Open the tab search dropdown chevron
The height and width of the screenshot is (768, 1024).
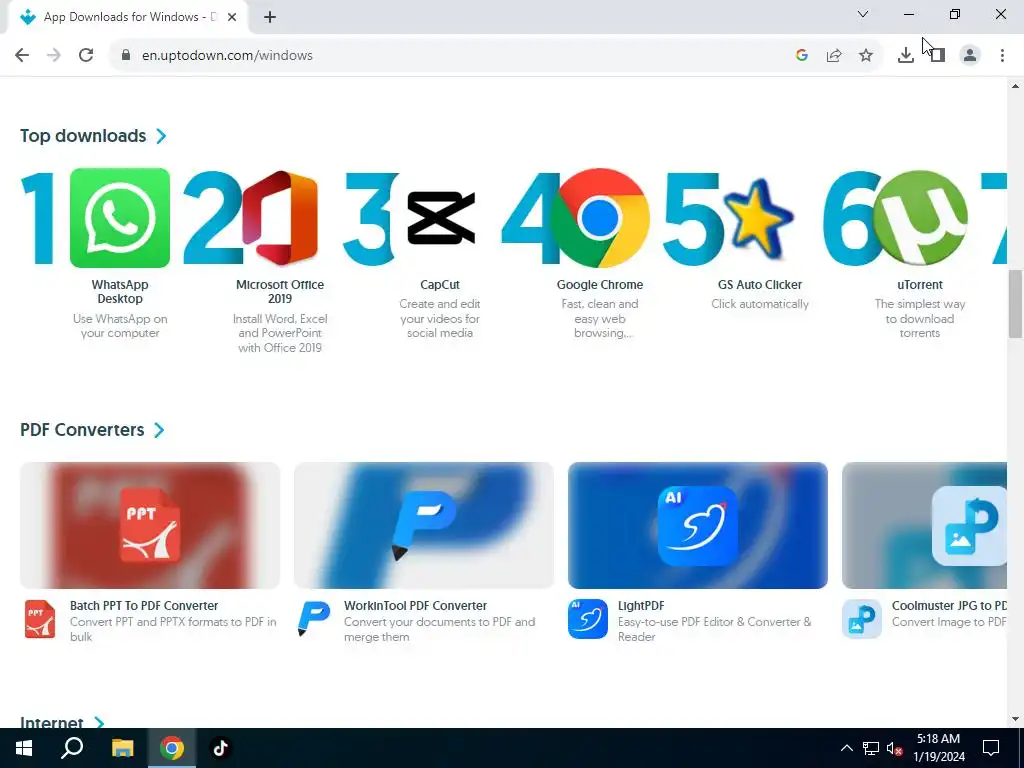(x=863, y=14)
